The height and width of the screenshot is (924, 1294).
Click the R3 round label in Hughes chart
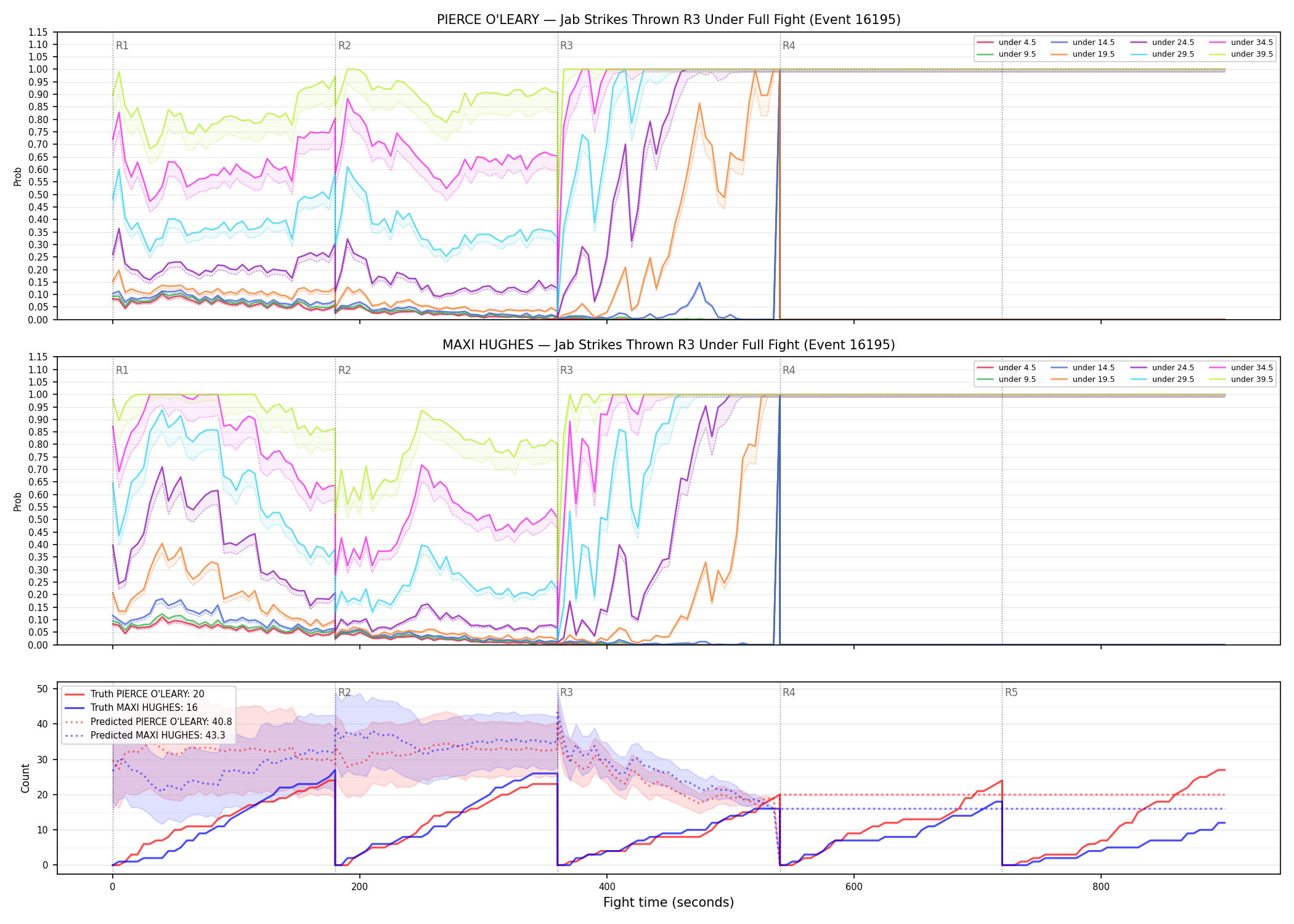point(566,370)
